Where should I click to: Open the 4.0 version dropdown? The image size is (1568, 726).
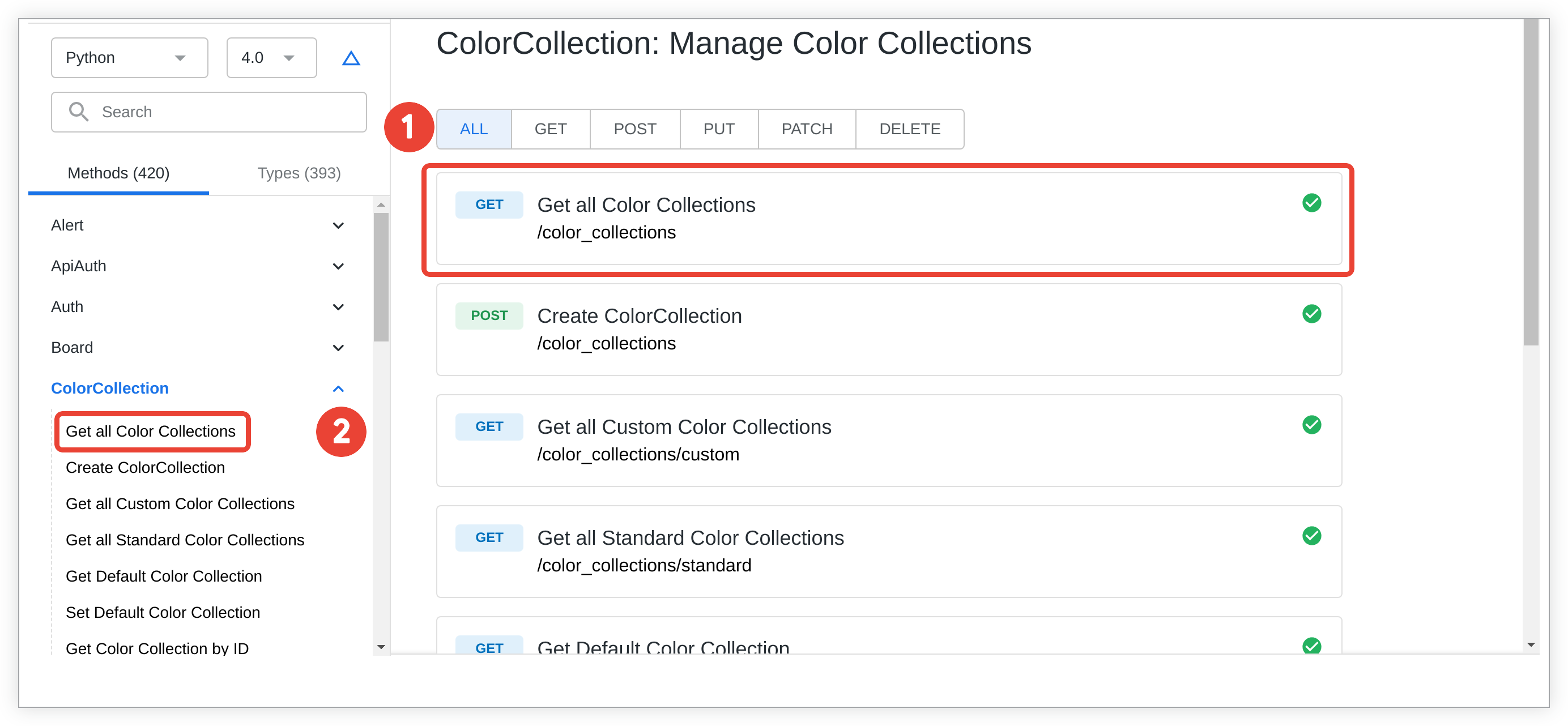(271, 58)
